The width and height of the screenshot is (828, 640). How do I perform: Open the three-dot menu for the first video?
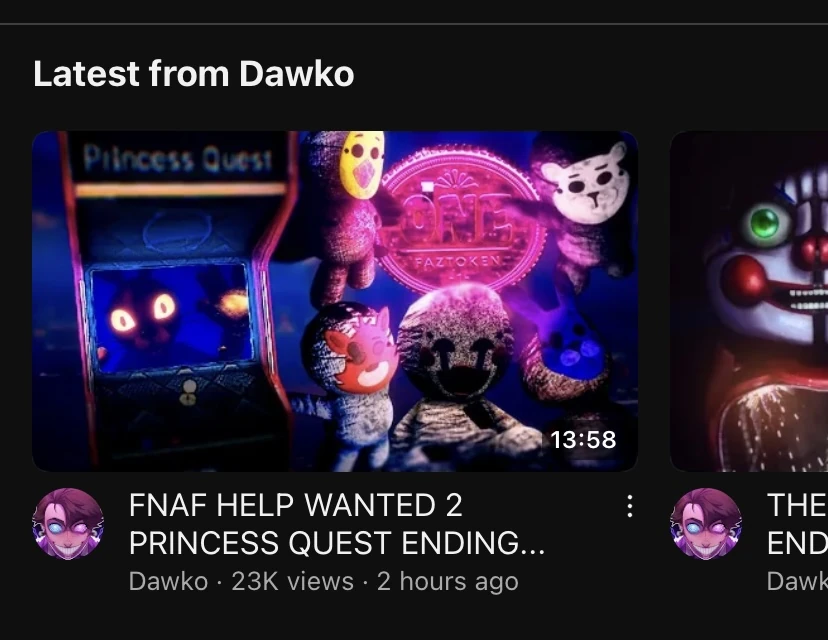[629, 506]
